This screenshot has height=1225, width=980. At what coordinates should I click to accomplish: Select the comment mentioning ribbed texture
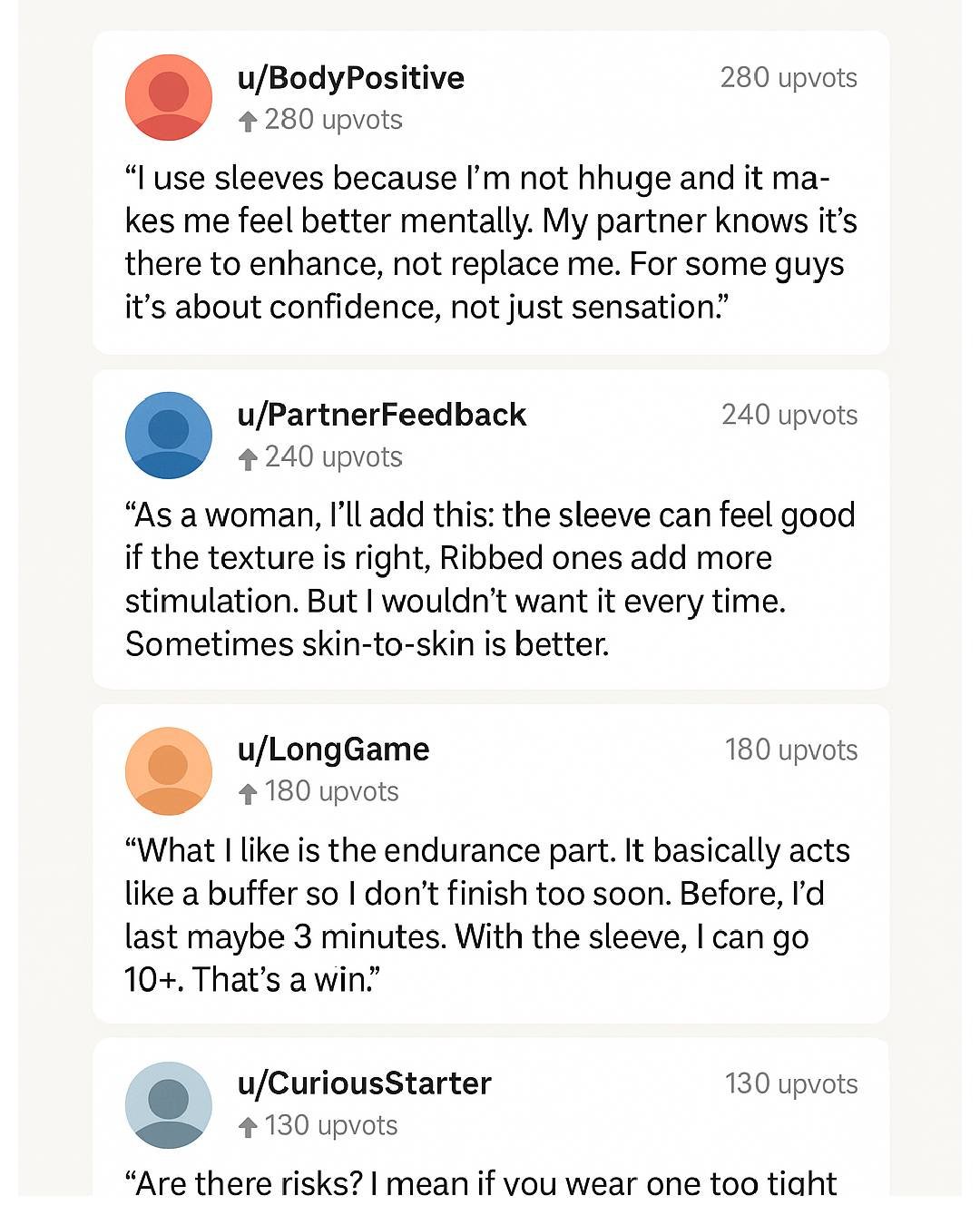click(490, 579)
